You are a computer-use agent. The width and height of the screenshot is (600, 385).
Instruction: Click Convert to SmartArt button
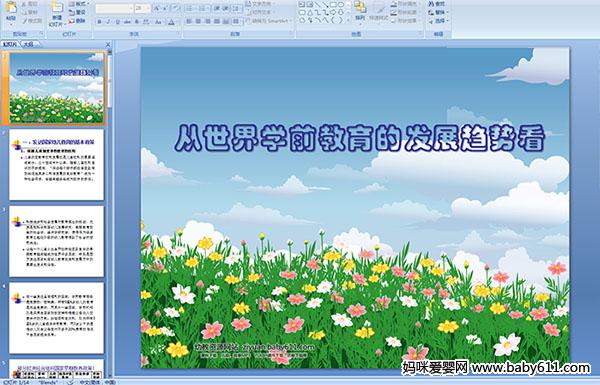click(269, 21)
